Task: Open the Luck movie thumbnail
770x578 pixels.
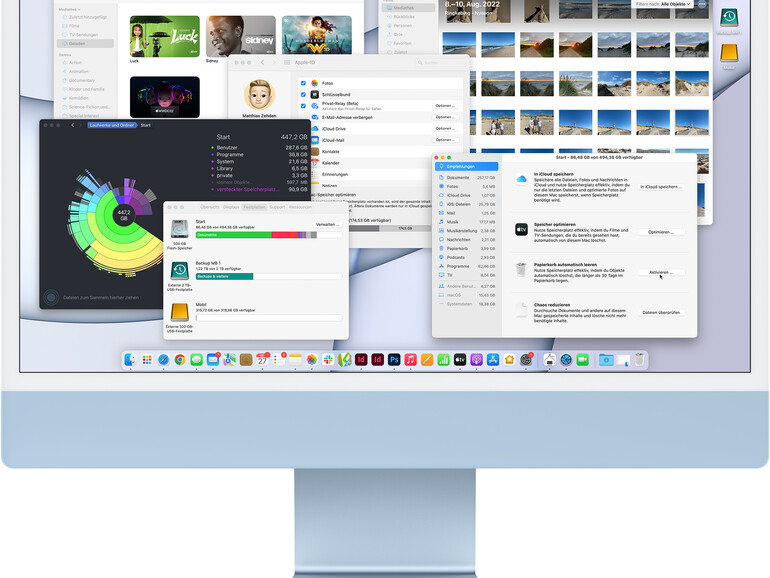Action: tap(165, 36)
